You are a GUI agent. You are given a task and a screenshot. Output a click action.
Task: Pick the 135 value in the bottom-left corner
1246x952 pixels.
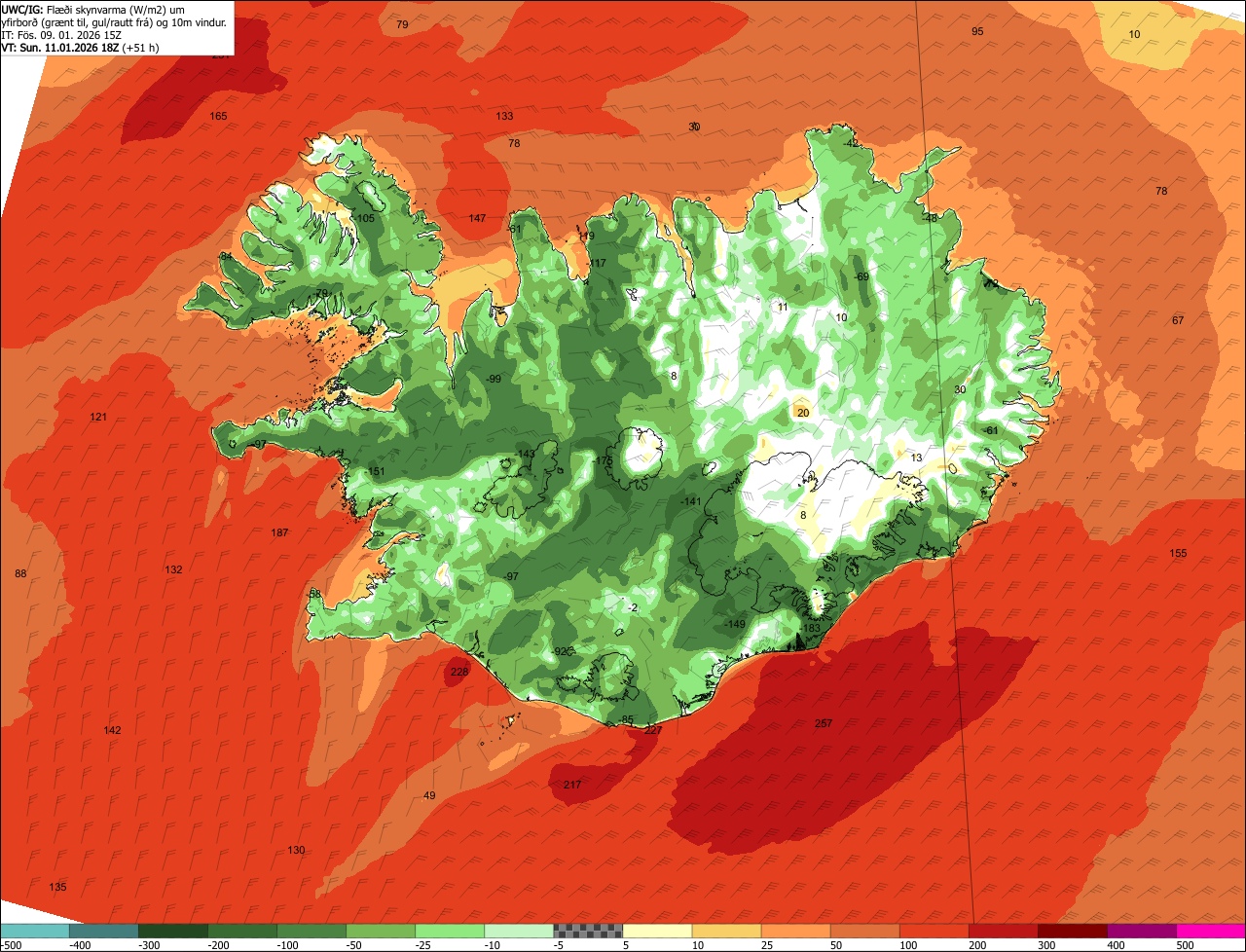click(57, 887)
